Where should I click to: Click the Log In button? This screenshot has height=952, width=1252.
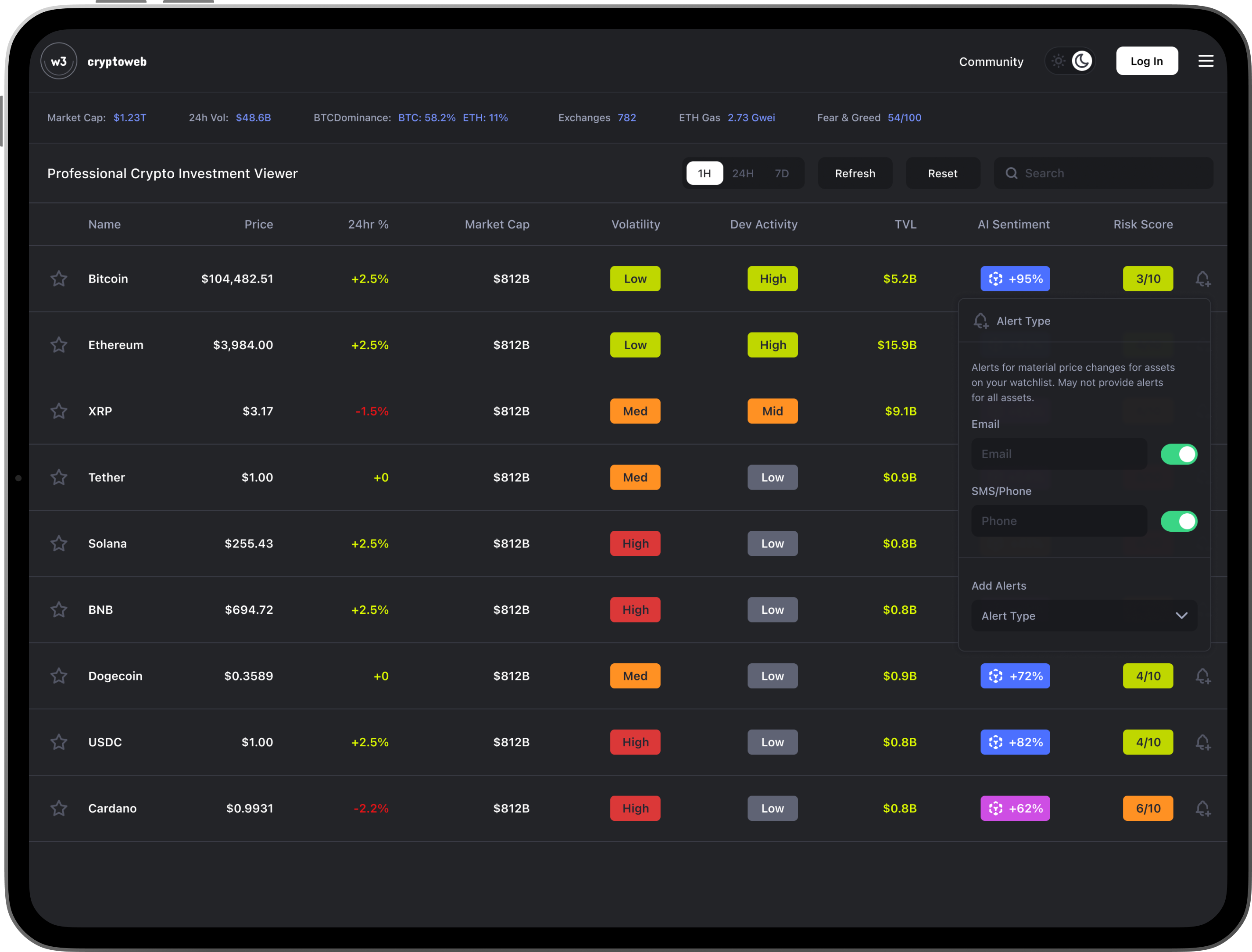click(1147, 61)
